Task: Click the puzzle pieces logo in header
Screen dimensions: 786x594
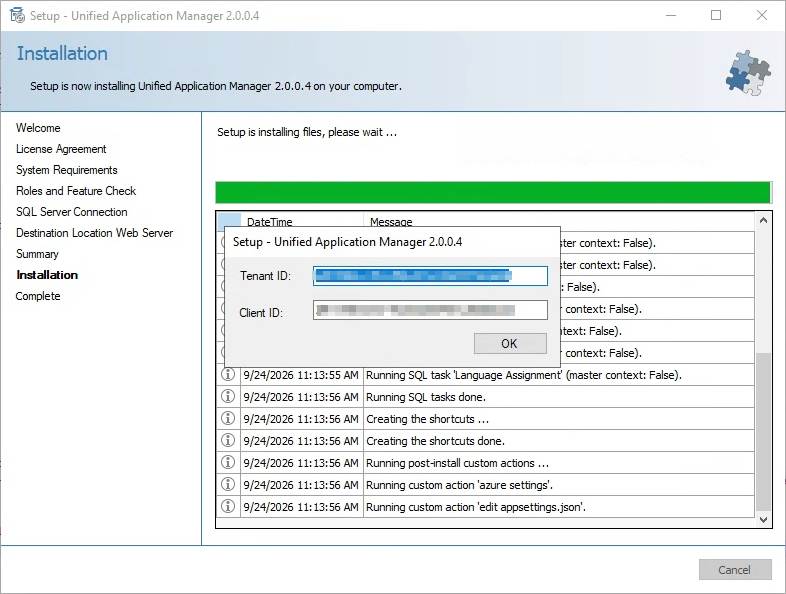Action: 748,73
